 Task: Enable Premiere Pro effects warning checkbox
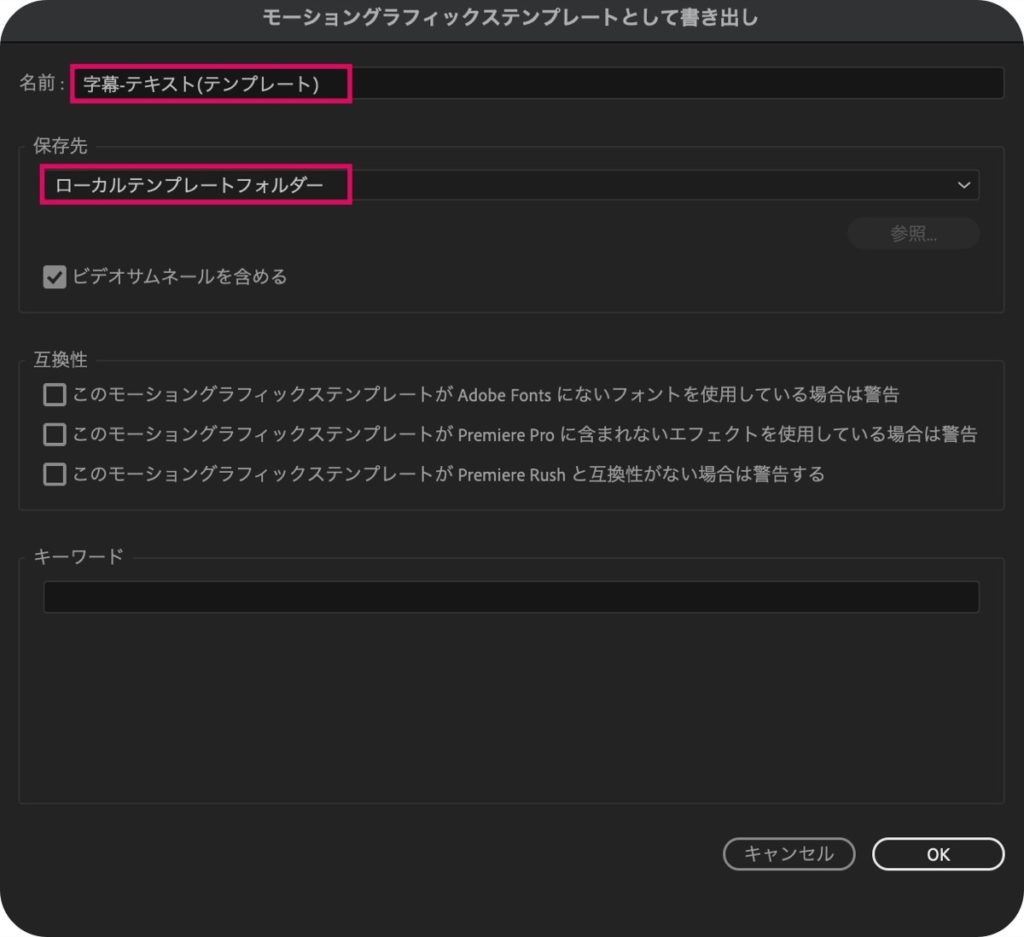tap(54, 434)
